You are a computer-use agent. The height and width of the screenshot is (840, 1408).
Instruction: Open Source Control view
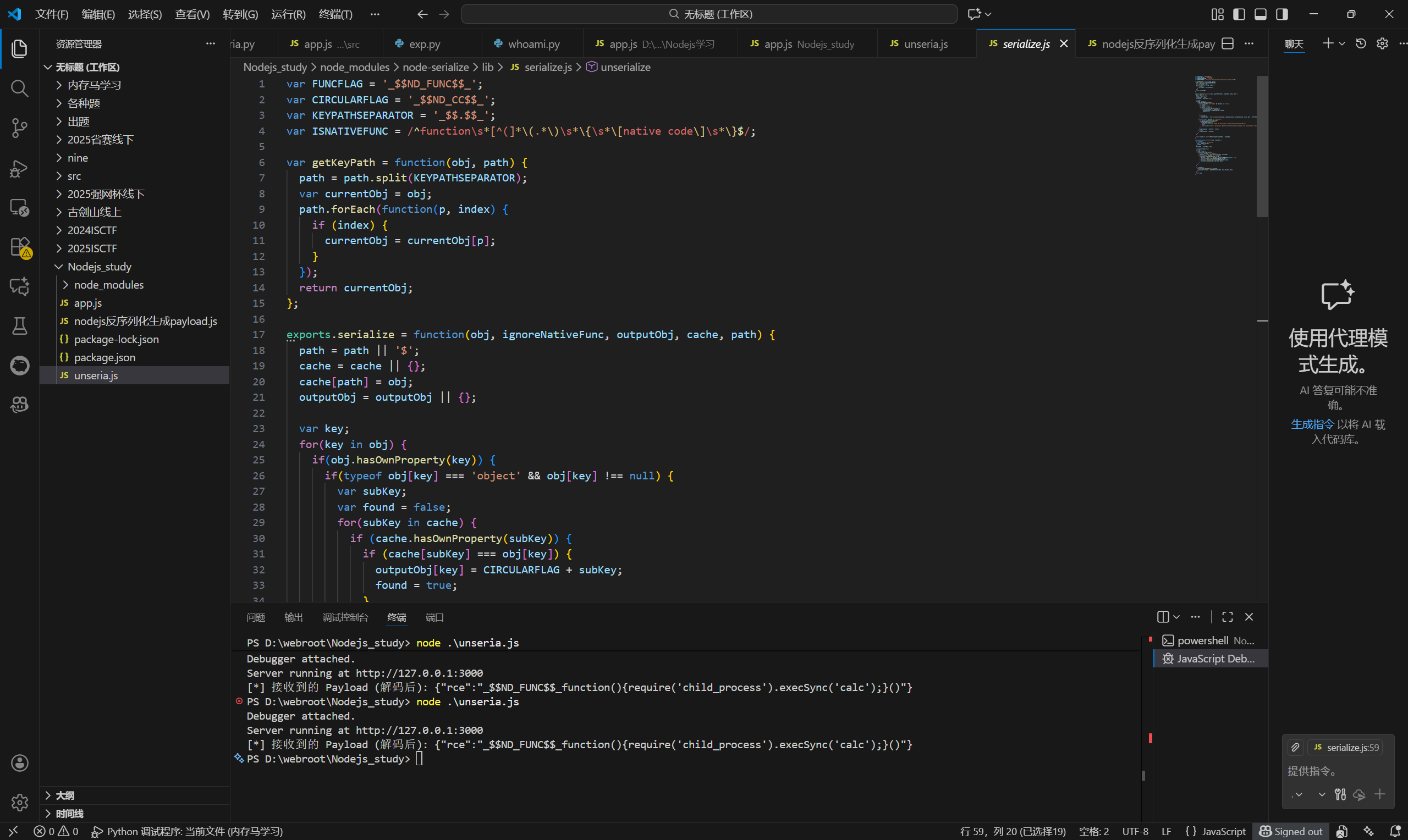[x=19, y=128]
